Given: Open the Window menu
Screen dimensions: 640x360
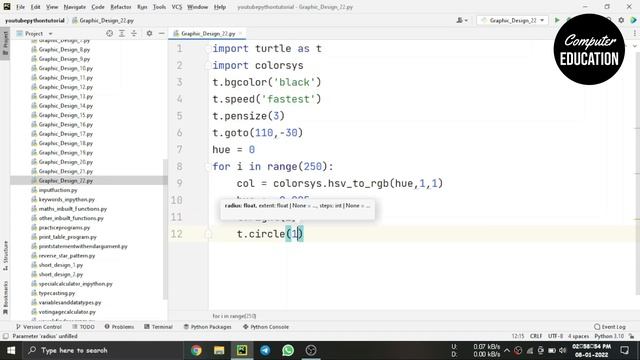Looking at the screenshot, I should pyautogui.click(x=198, y=7).
